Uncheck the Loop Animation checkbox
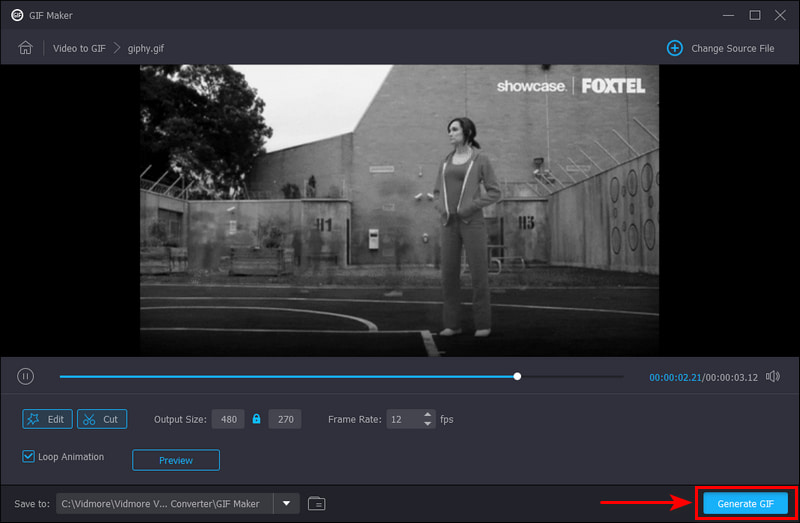800x523 pixels. coord(29,457)
